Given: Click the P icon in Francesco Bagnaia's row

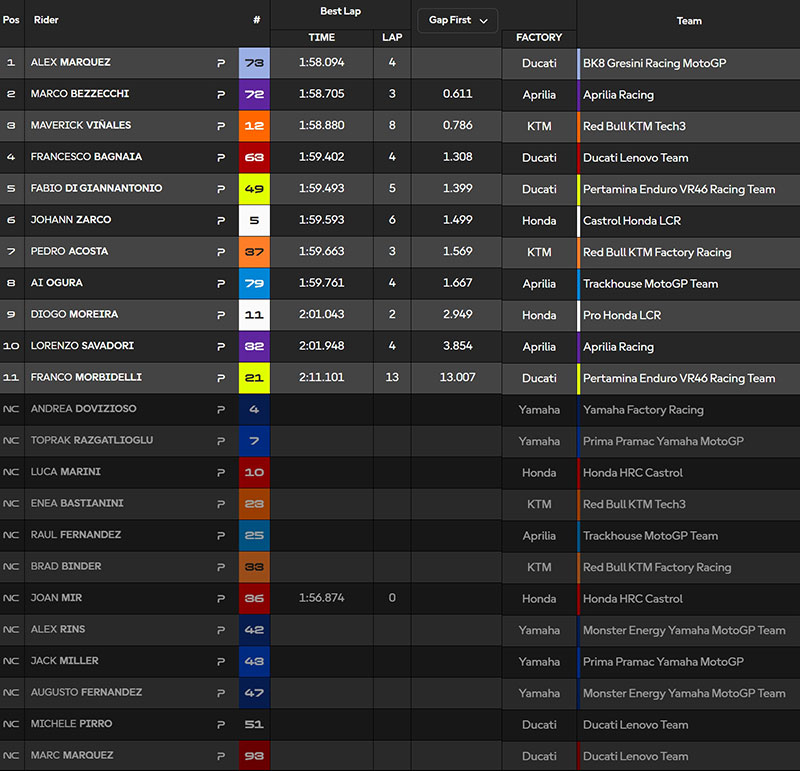Looking at the screenshot, I should 221,157.
